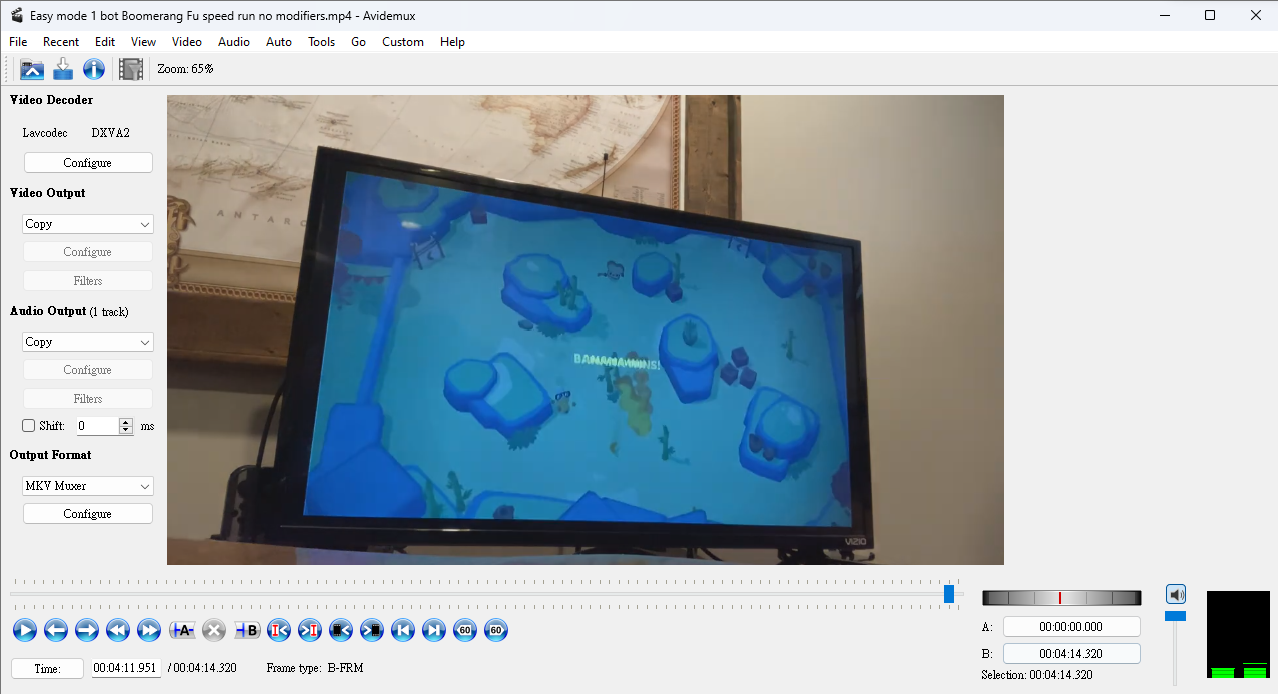Viewport: 1278px width, 694px height.
Task: Click the video preview frame
Action: click(585, 330)
